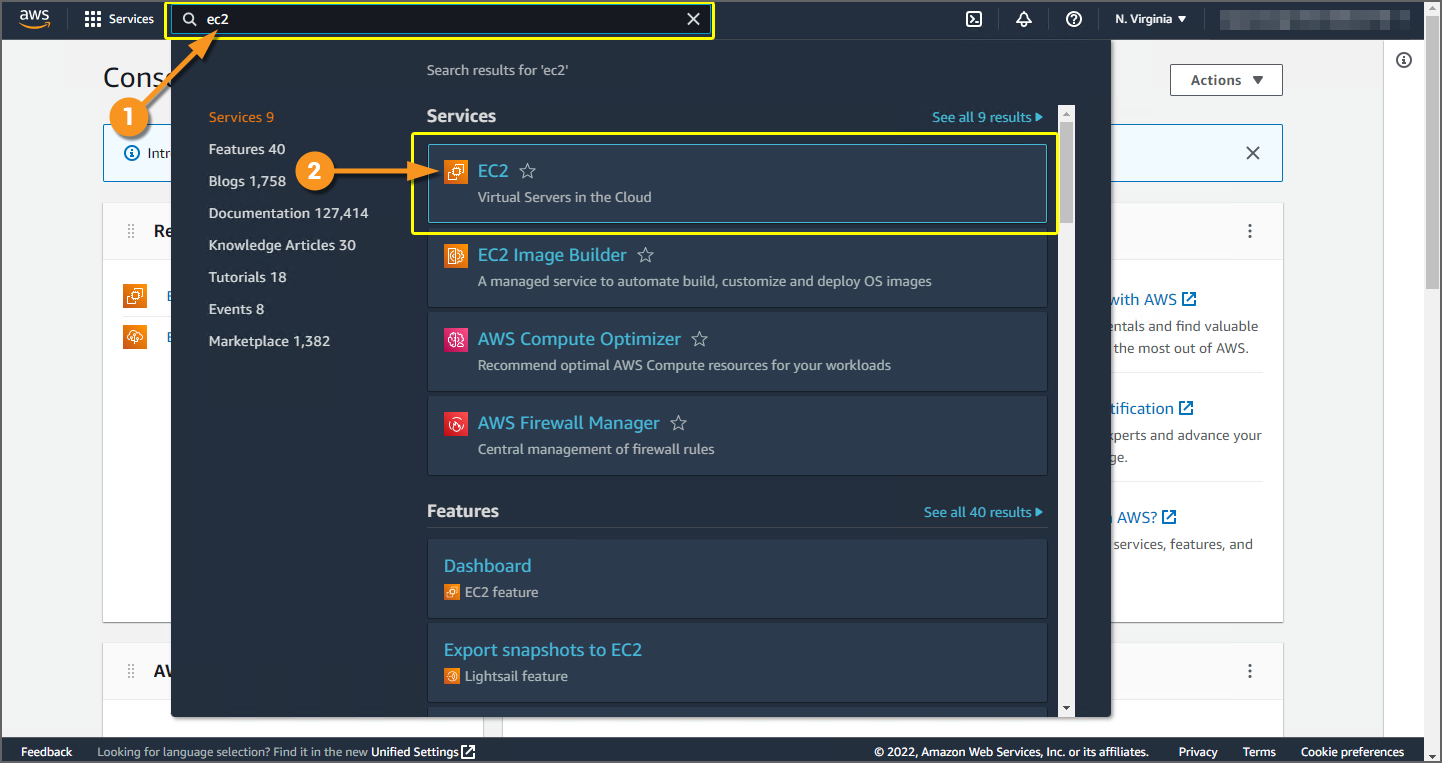Open the Welcome widget three-dot menu

pos(1249,231)
